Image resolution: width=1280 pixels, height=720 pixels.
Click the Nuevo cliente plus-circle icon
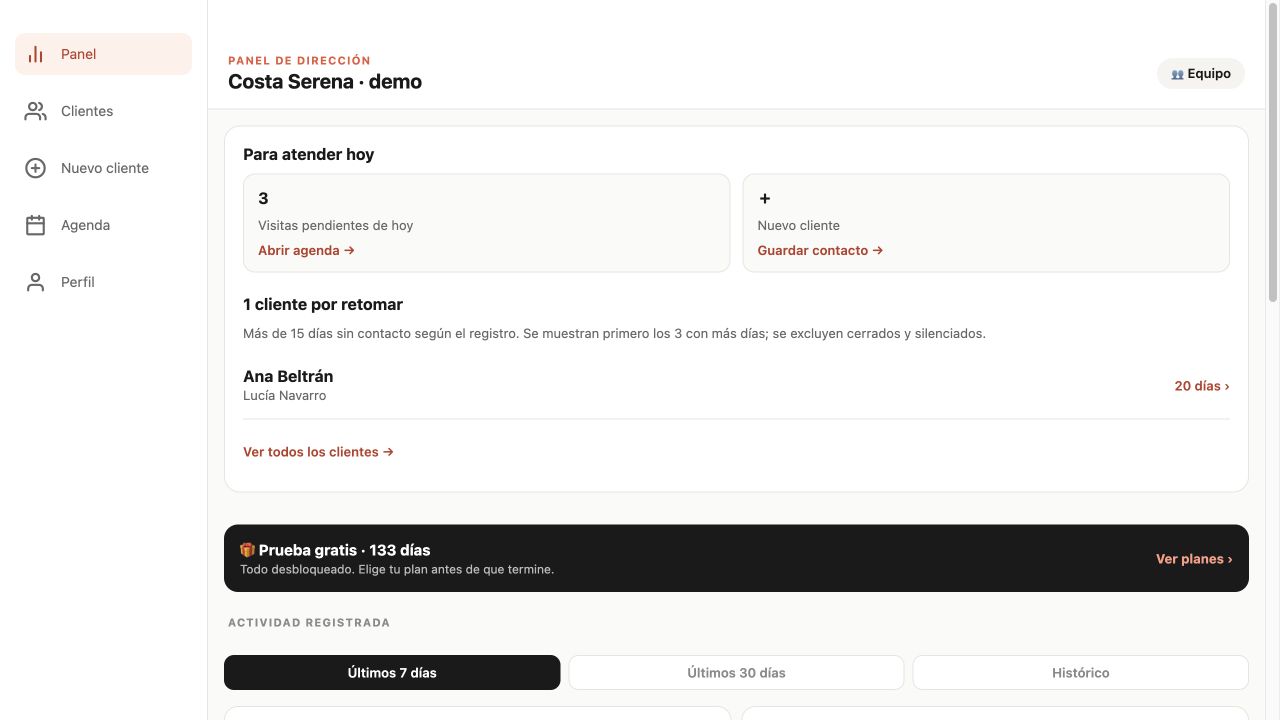[36, 168]
